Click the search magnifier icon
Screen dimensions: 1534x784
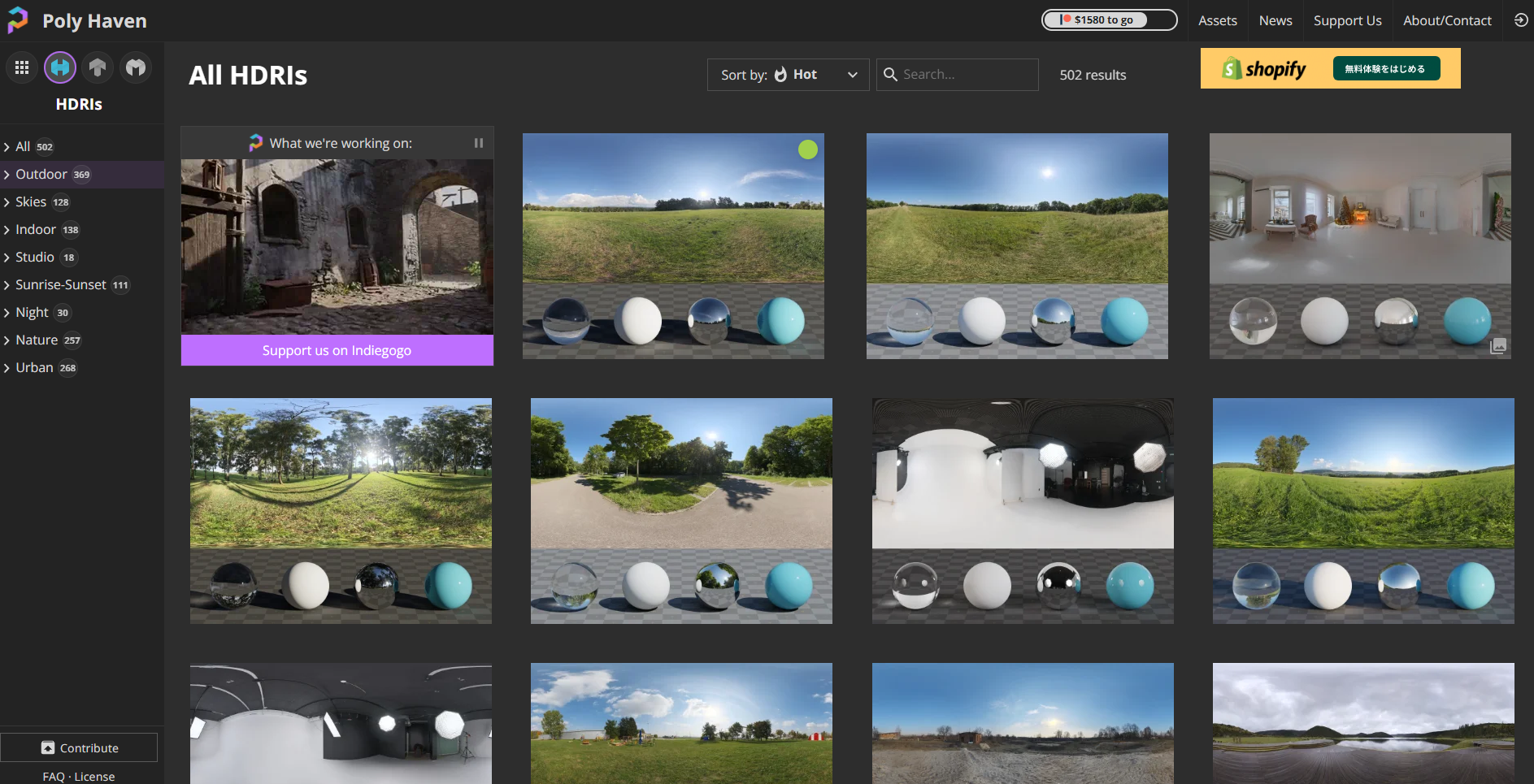pyautogui.click(x=890, y=74)
